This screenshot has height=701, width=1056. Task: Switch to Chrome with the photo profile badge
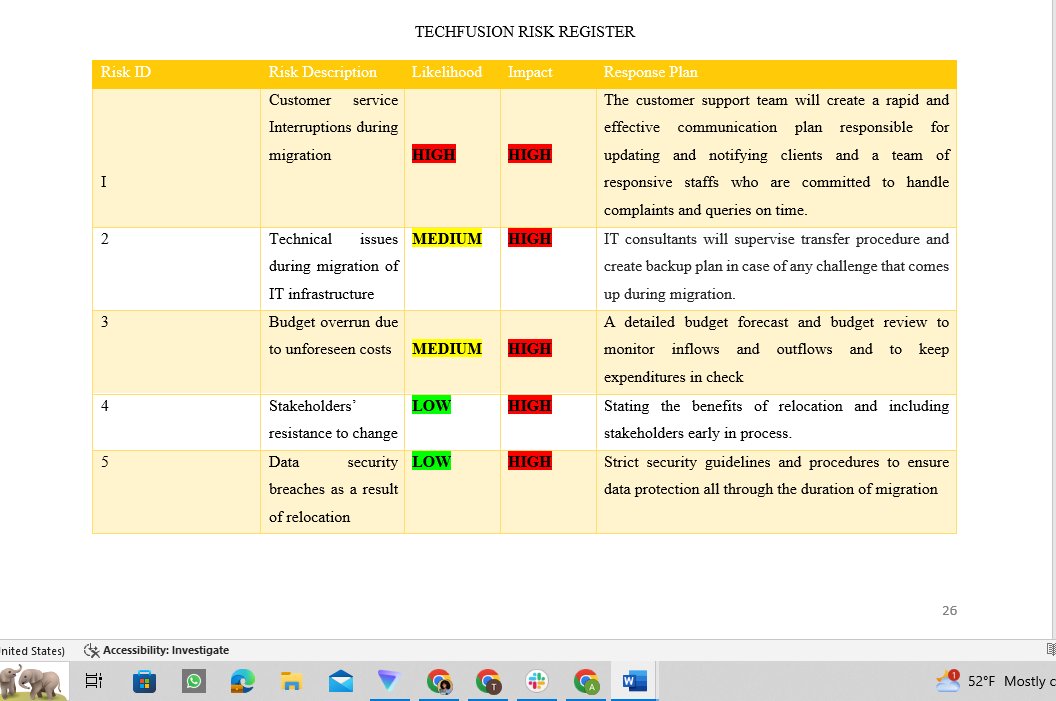coord(439,681)
